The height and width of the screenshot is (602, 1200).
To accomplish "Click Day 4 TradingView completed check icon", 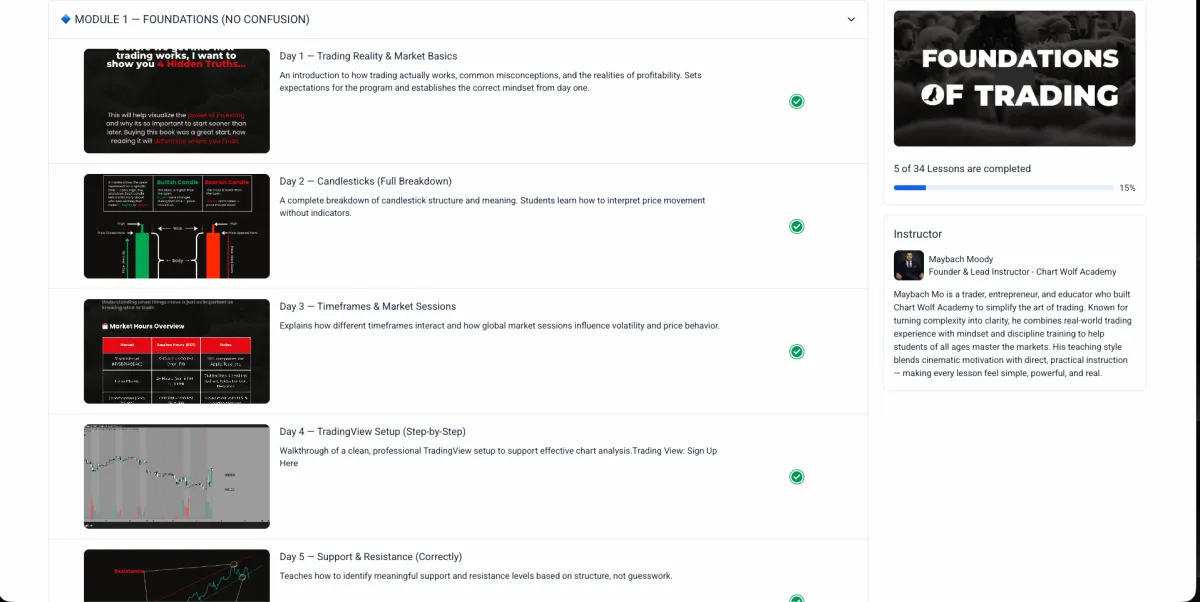I will tap(796, 476).
